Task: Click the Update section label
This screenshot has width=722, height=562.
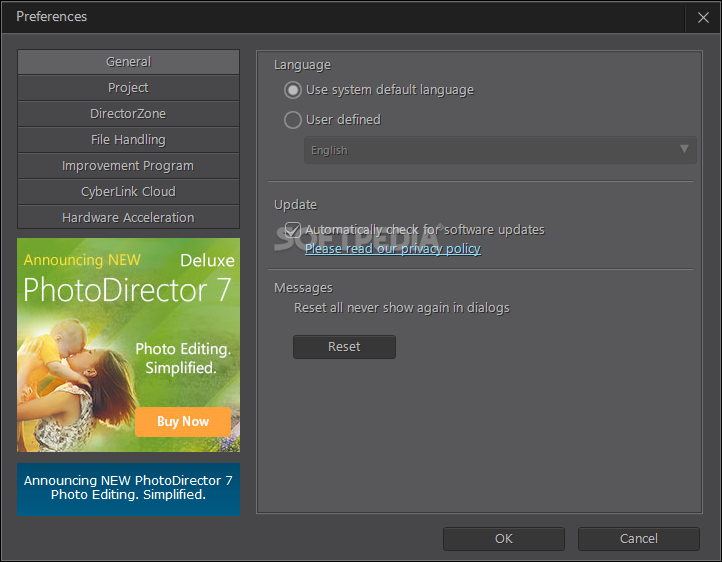Action: (x=296, y=204)
